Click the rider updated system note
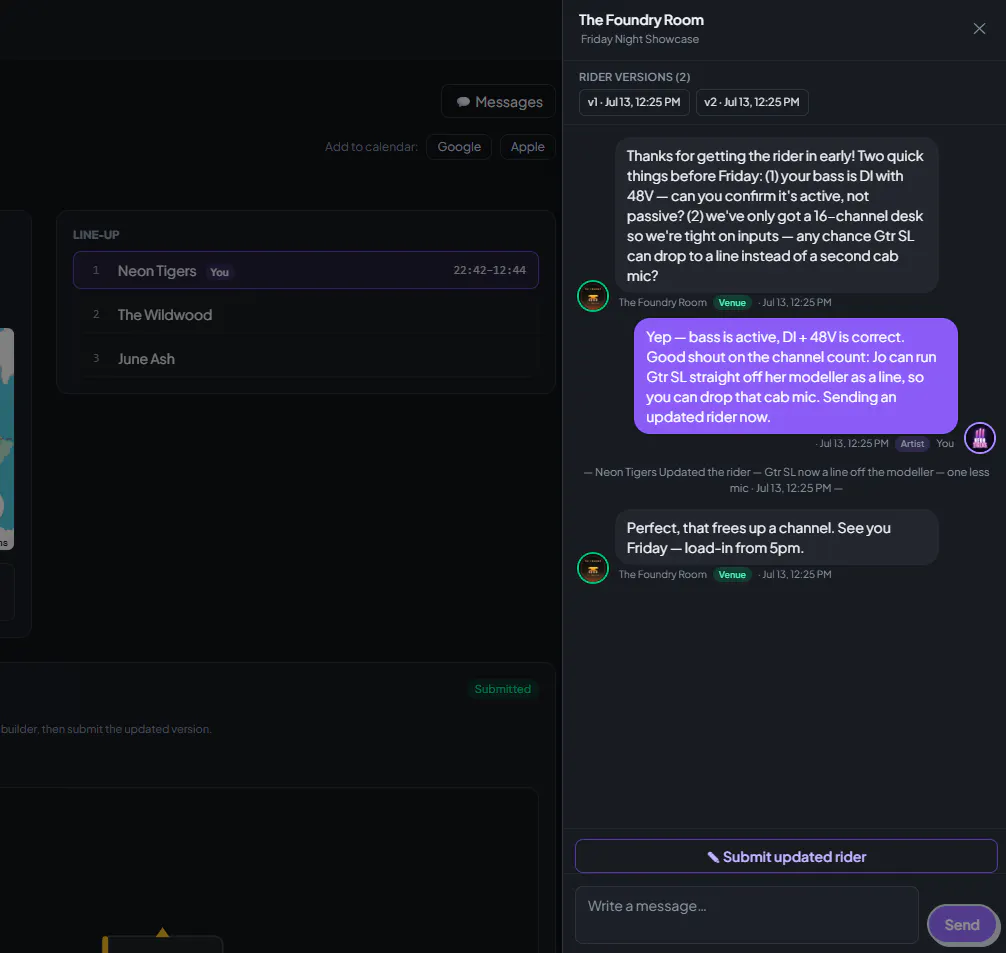This screenshot has width=1006, height=953. click(x=786, y=479)
